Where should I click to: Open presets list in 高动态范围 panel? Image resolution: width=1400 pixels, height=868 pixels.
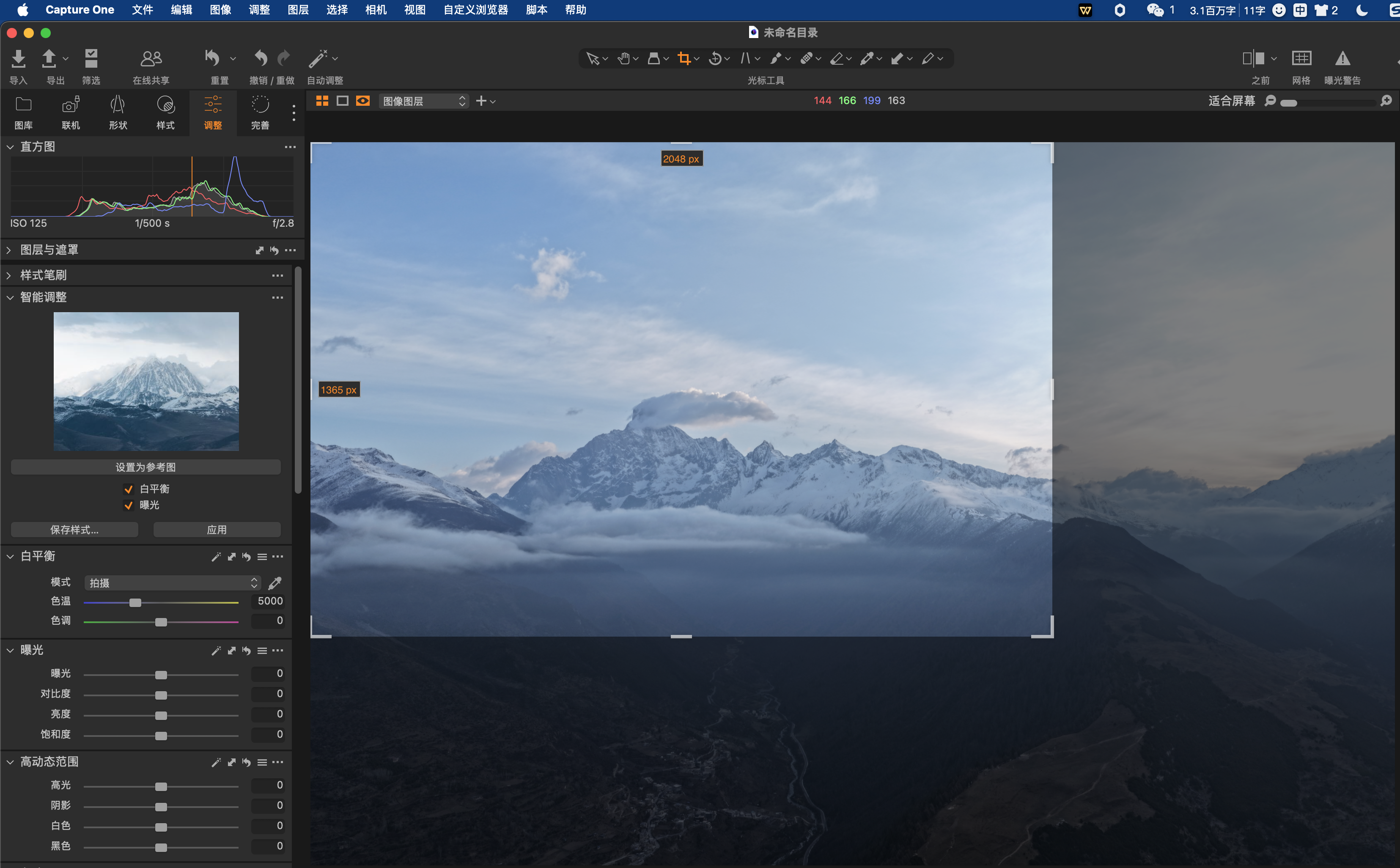click(262, 762)
